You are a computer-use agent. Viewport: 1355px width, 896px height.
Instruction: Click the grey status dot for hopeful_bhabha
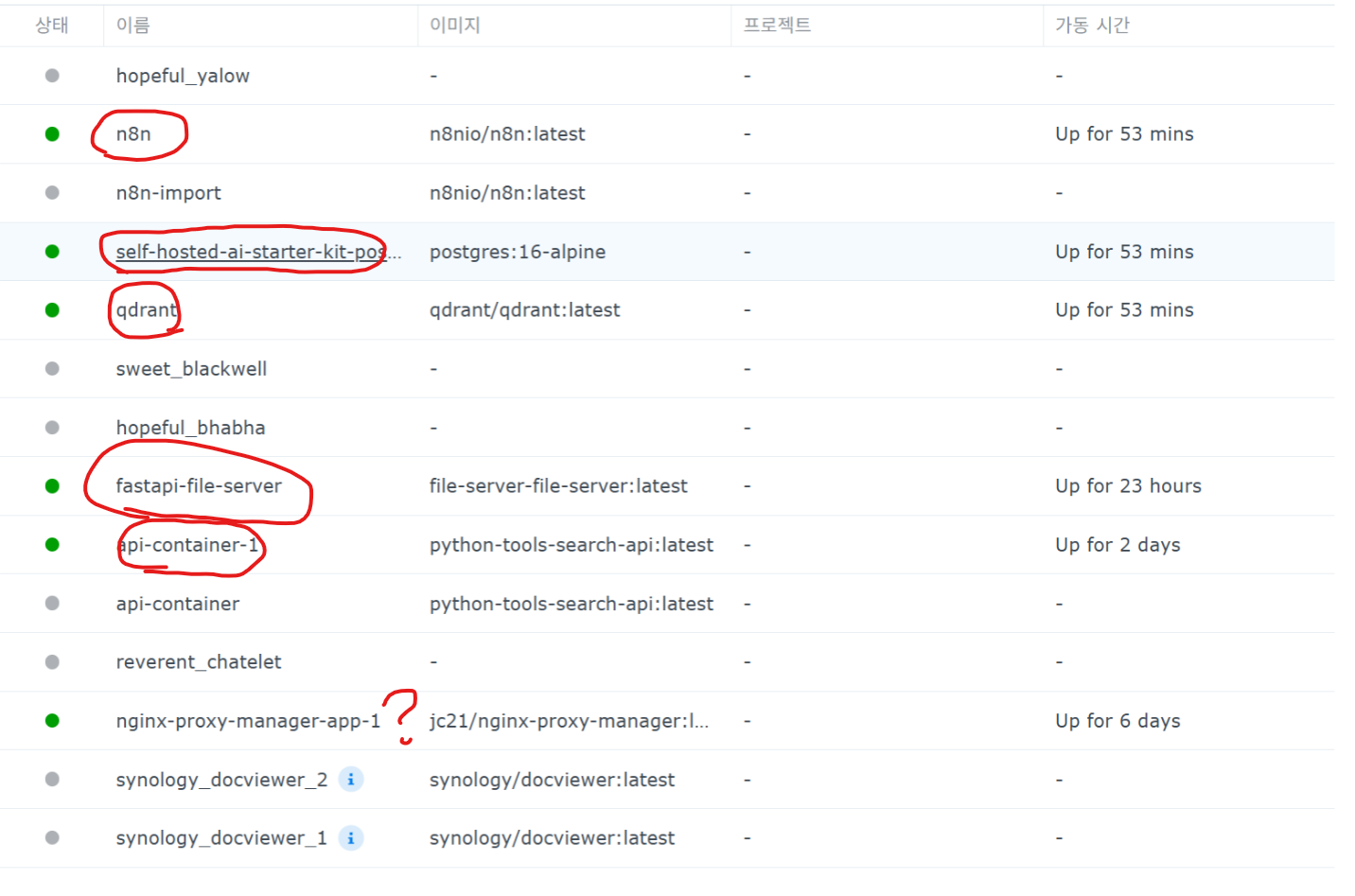point(52,428)
